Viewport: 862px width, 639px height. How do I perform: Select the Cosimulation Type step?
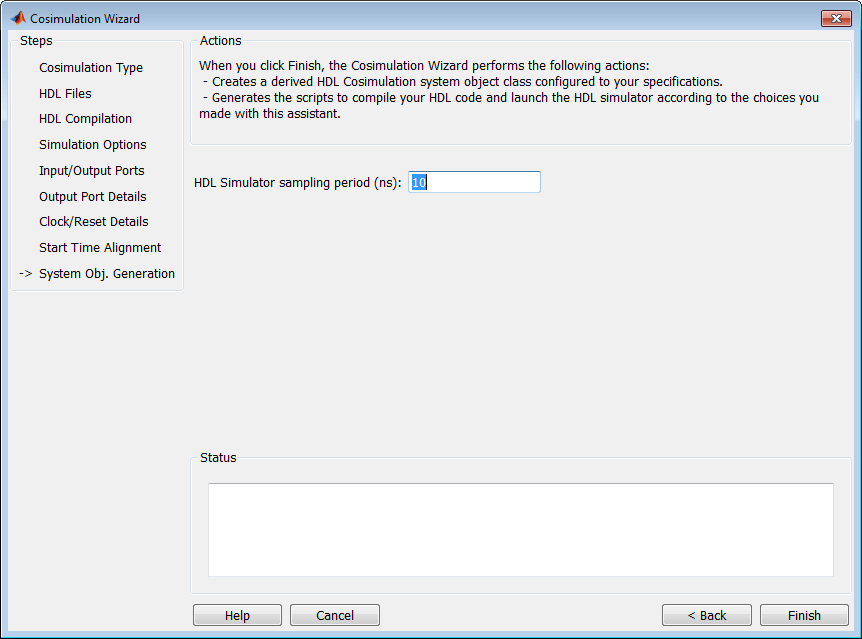(x=91, y=68)
